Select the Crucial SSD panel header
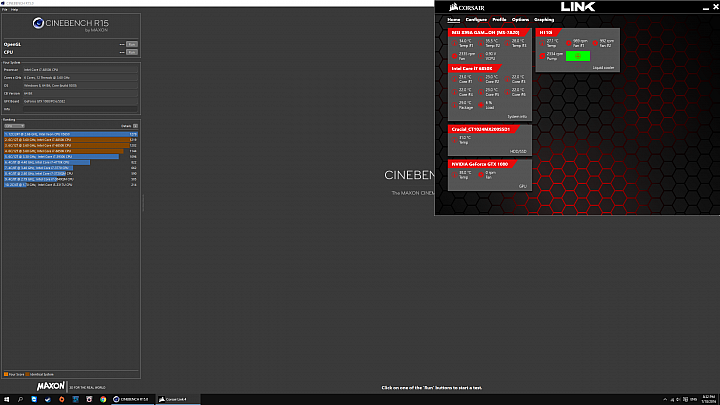The width and height of the screenshot is (720, 405). pos(483,129)
